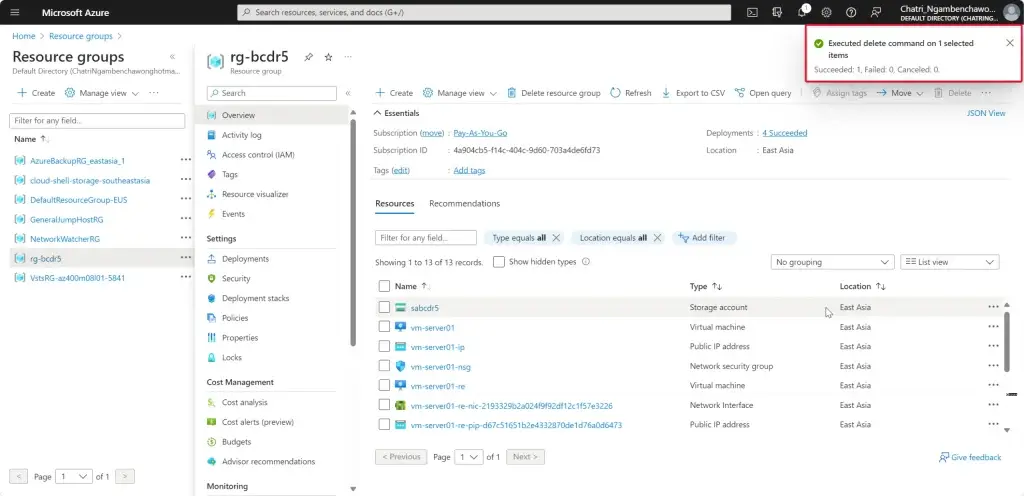Pin rg-bcdr5 to dashboard
Screen dimensions: 1024x496
pos(309,57)
